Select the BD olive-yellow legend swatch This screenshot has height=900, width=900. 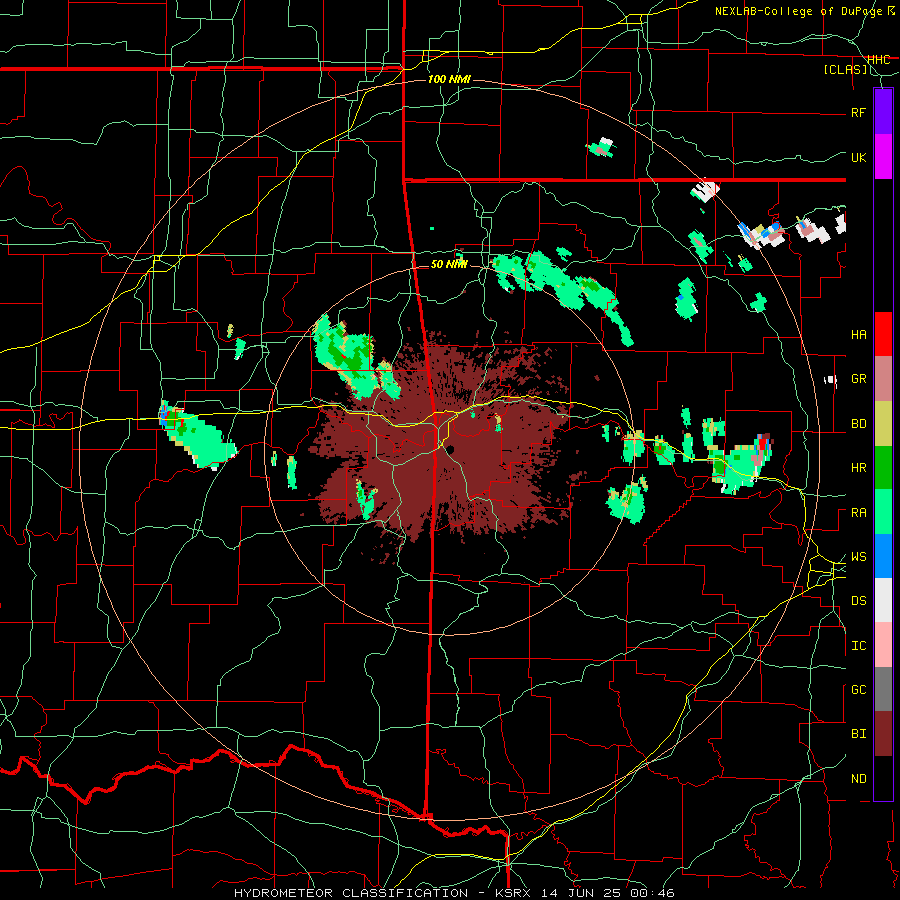(x=883, y=424)
